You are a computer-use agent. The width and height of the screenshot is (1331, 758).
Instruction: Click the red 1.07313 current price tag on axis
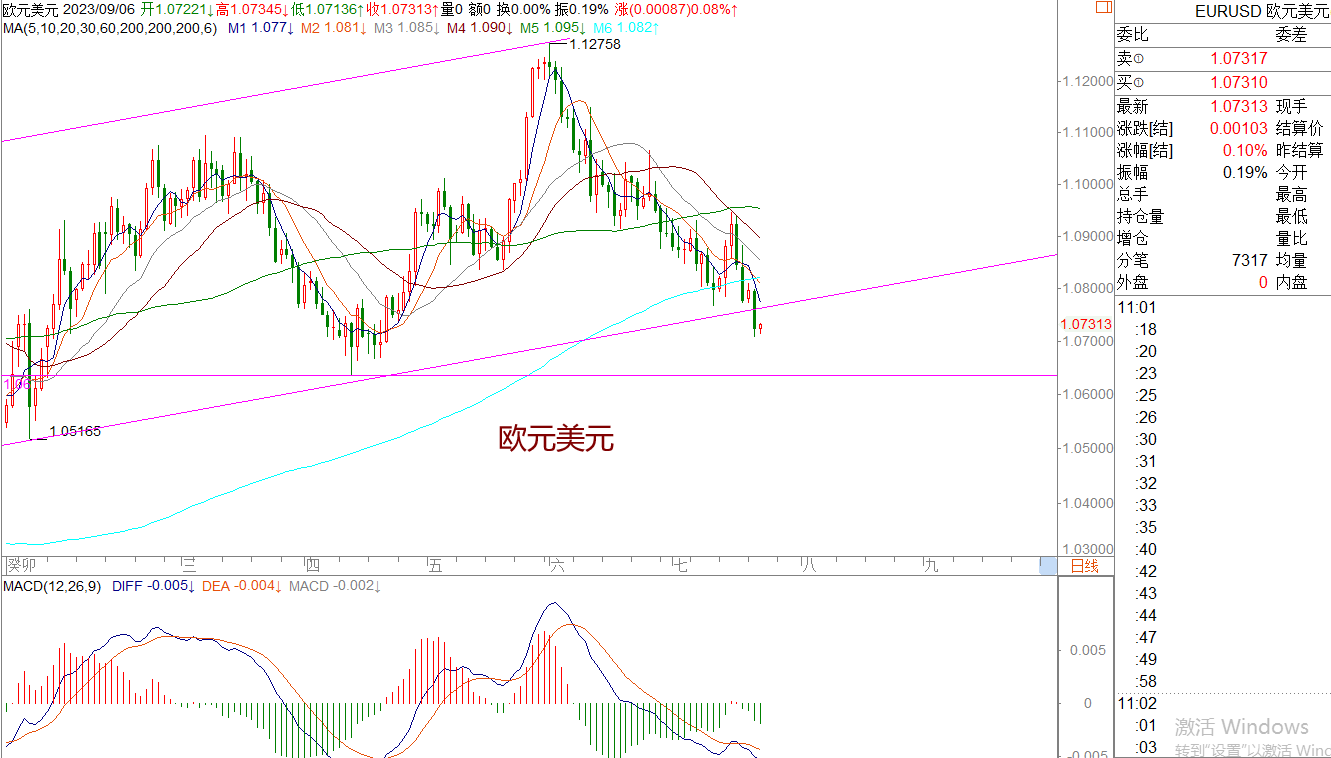pos(1086,324)
